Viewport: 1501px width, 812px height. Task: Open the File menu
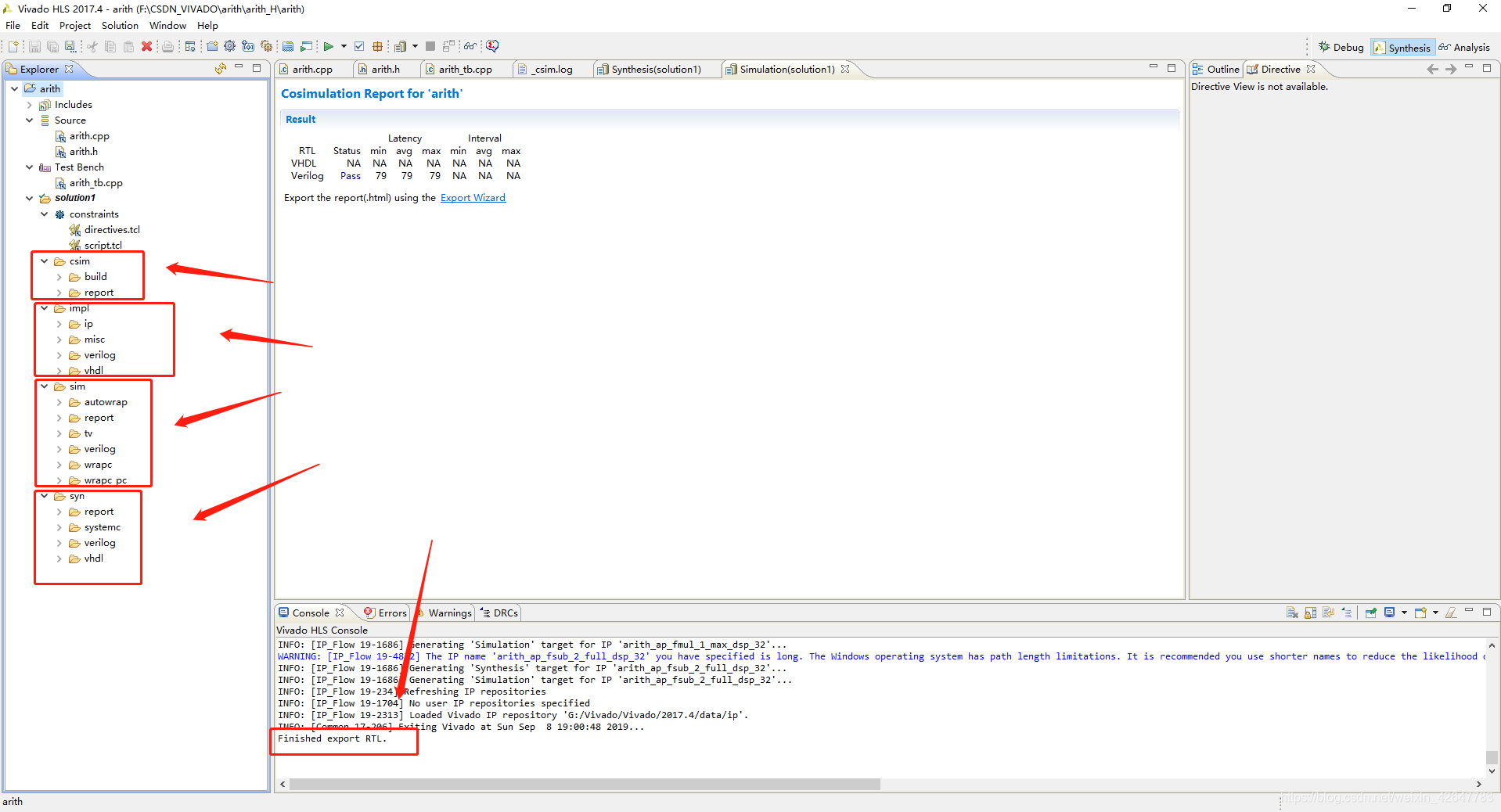(13, 26)
